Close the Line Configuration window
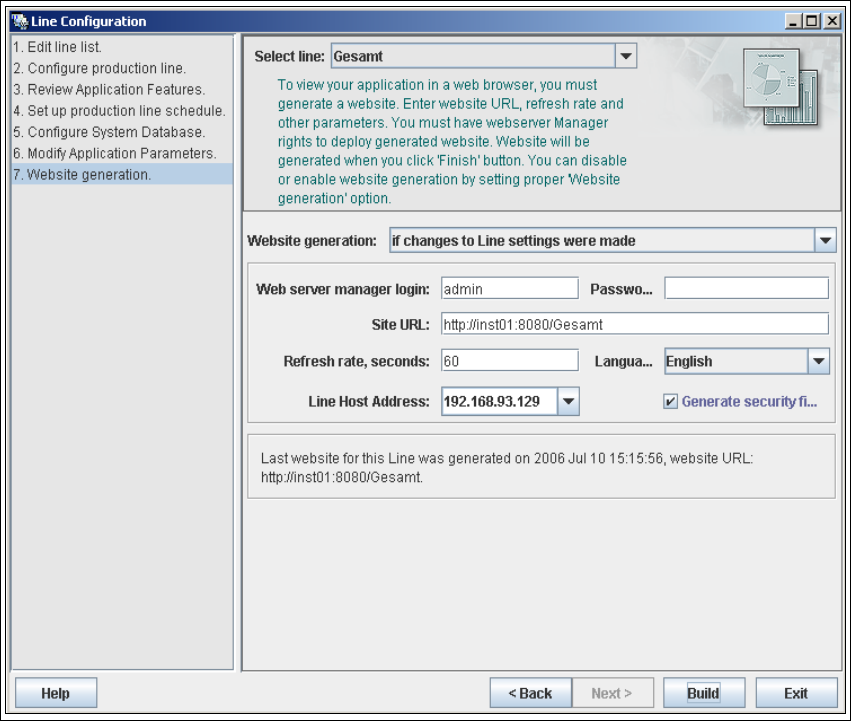Screen dimensions: 851x721 pos(831,21)
